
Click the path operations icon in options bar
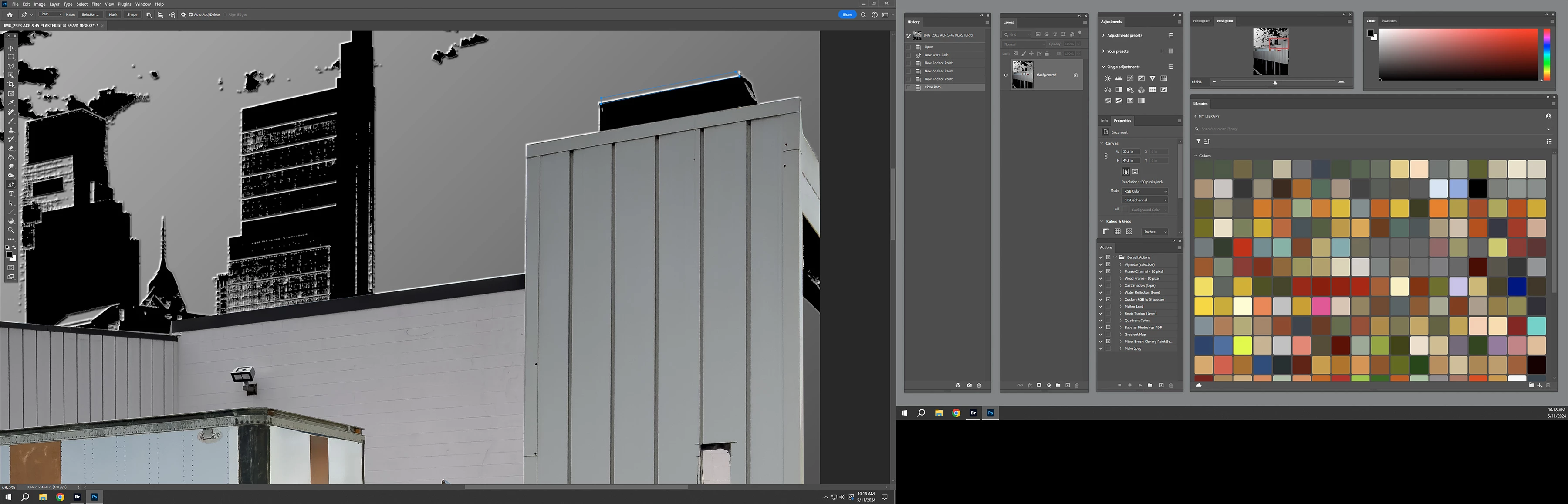pos(149,15)
